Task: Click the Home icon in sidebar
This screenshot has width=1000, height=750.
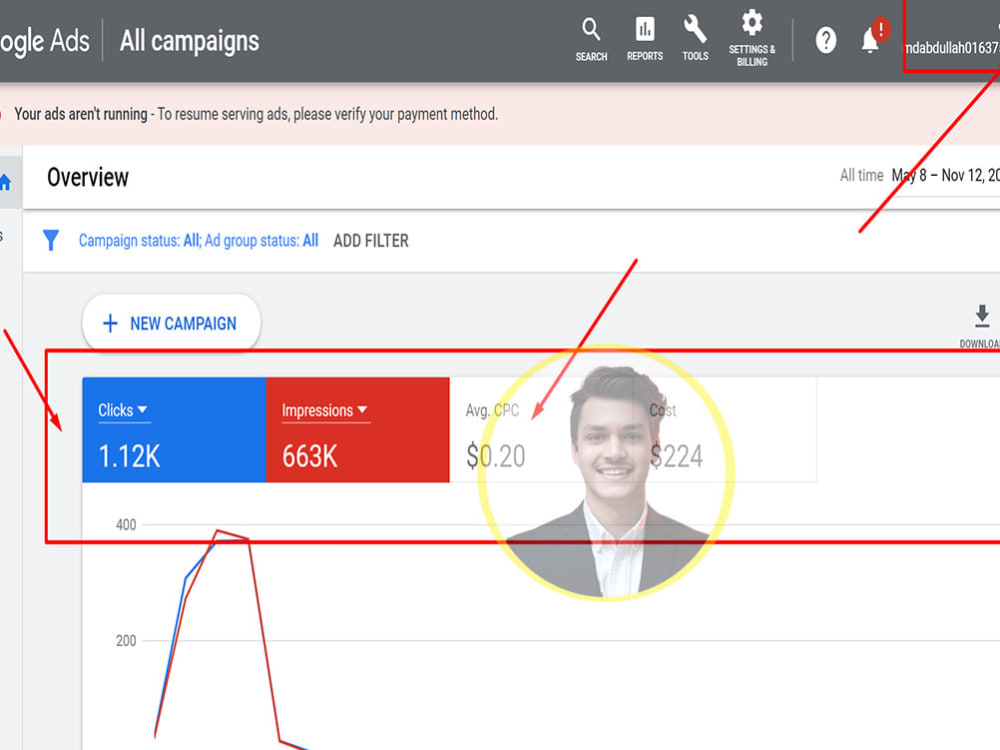Action: [x=6, y=182]
